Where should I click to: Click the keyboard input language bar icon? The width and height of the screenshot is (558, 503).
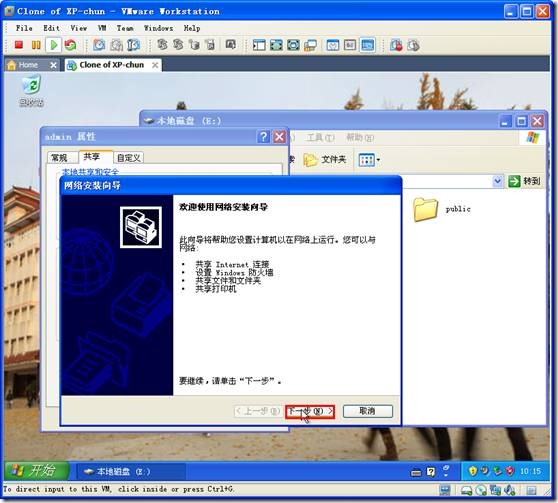(416, 473)
